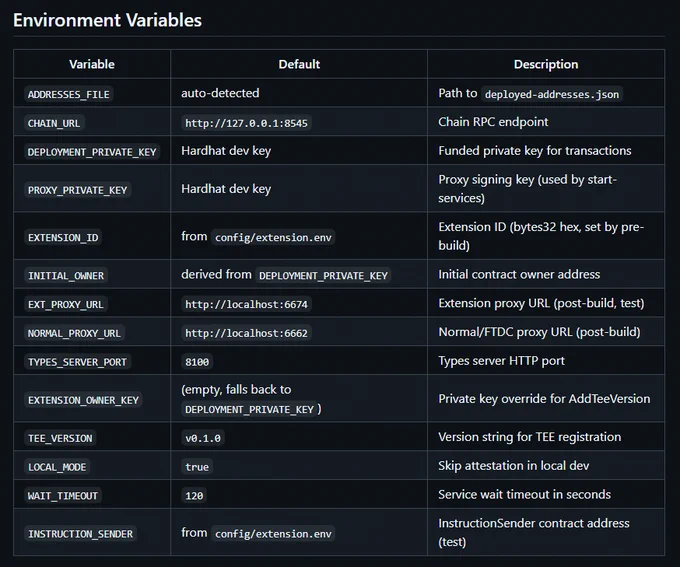Select the ADDRESSES_FILE variable code
This screenshot has height=567, width=680.
pos(69,94)
